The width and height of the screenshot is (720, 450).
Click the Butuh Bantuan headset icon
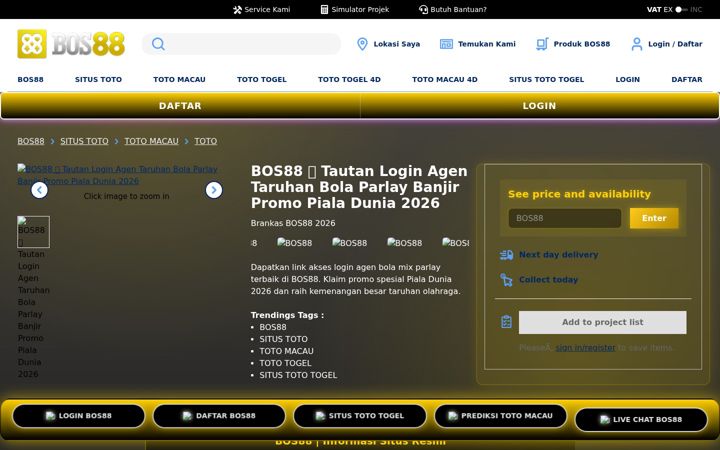[x=423, y=10]
